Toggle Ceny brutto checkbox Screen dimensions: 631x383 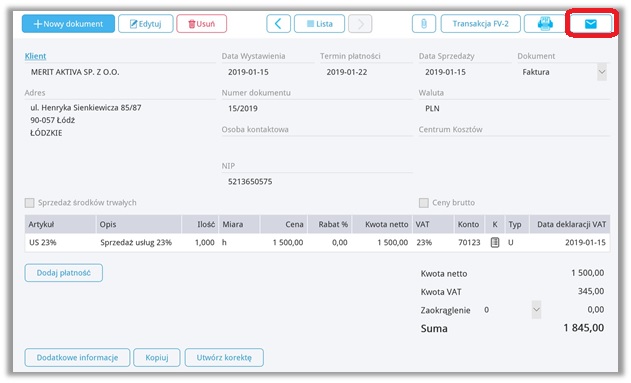pos(423,202)
